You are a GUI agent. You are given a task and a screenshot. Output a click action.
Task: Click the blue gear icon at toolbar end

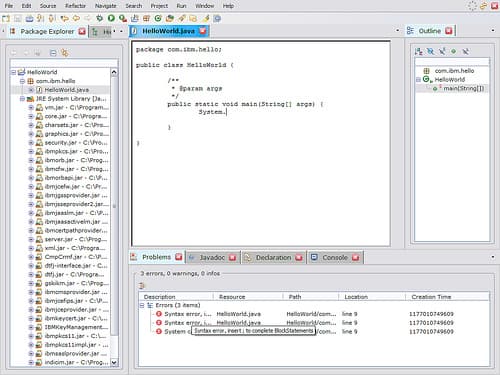coord(217,19)
